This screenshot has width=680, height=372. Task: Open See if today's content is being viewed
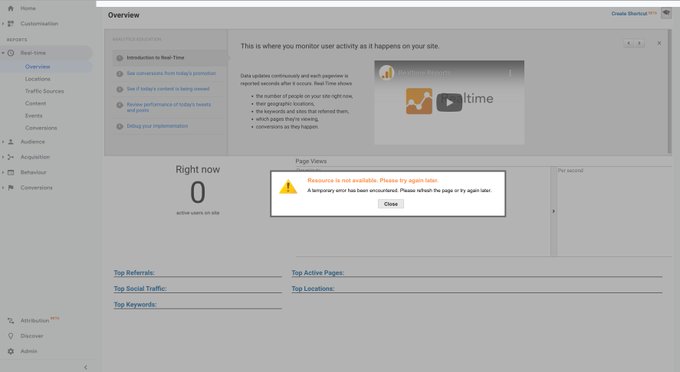(x=168, y=89)
